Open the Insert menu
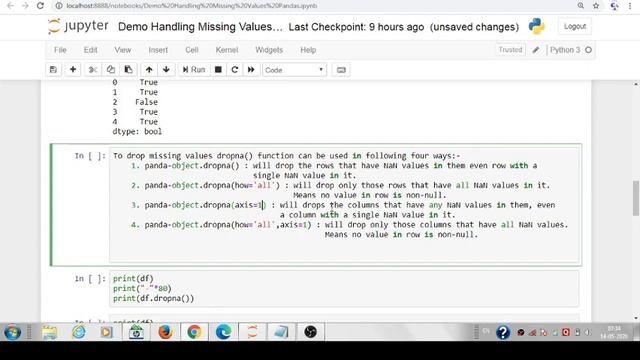Image resolution: width=640 pixels, height=360 pixels. (158, 50)
